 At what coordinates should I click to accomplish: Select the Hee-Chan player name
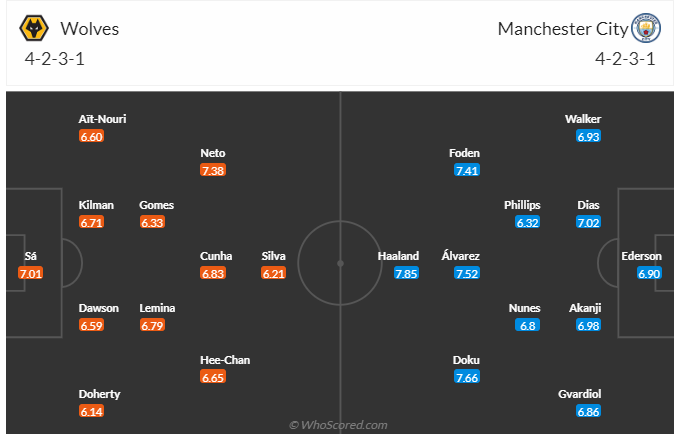[x=225, y=360]
